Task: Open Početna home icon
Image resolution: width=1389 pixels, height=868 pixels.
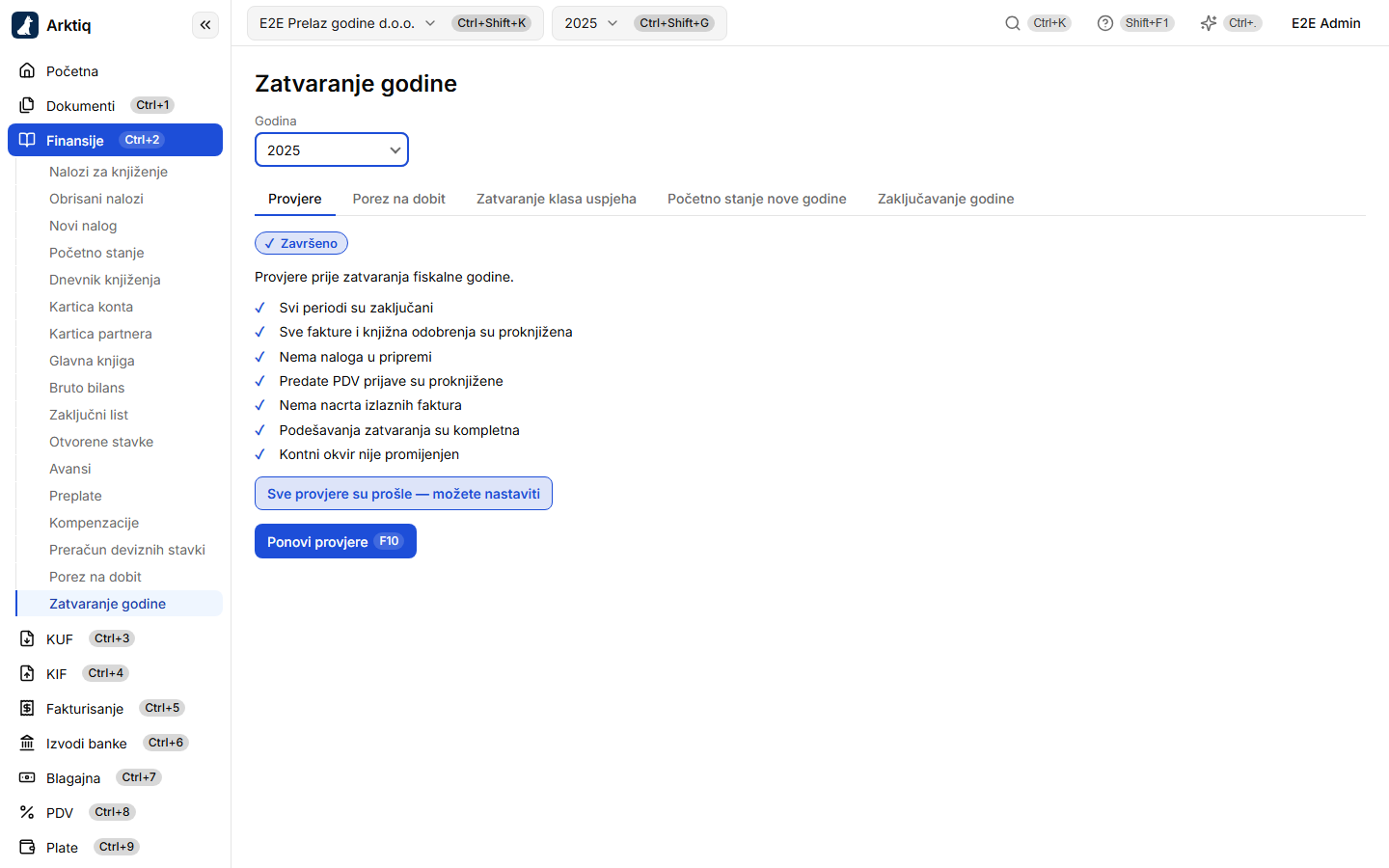Action: tap(27, 70)
